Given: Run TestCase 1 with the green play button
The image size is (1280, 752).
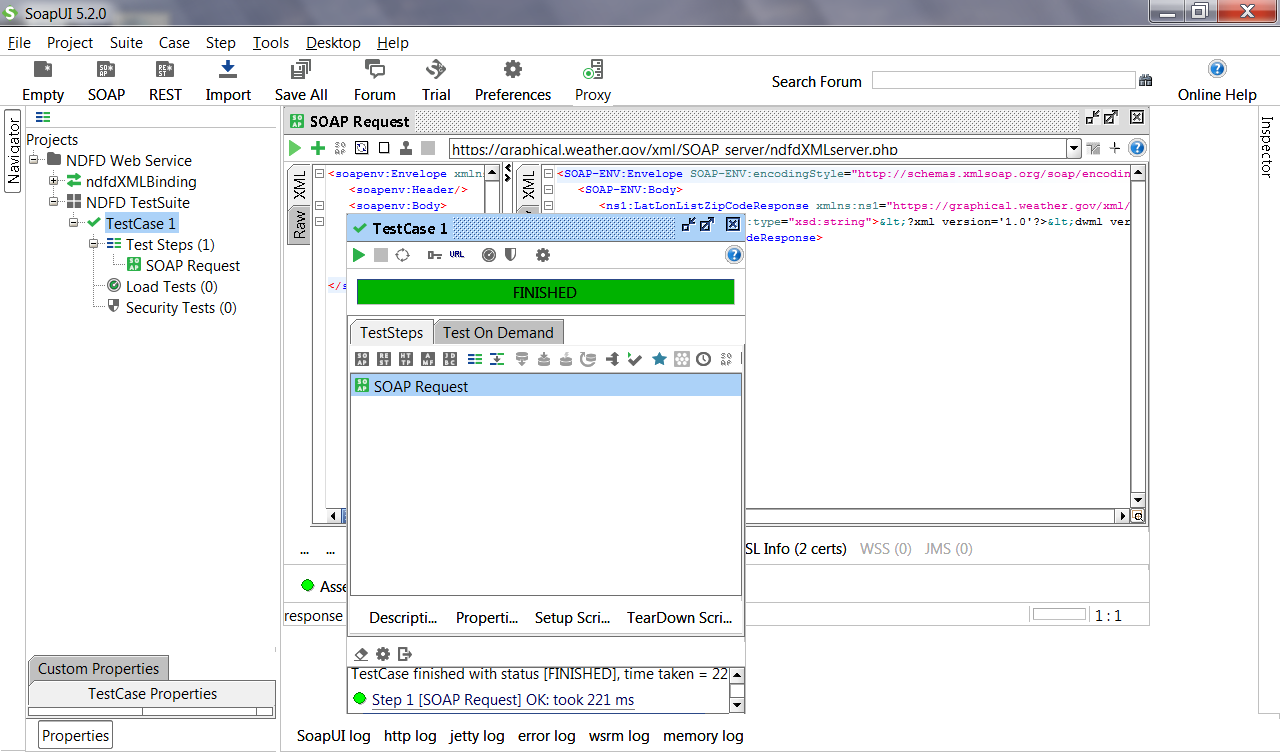Looking at the screenshot, I should pyautogui.click(x=358, y=255).
